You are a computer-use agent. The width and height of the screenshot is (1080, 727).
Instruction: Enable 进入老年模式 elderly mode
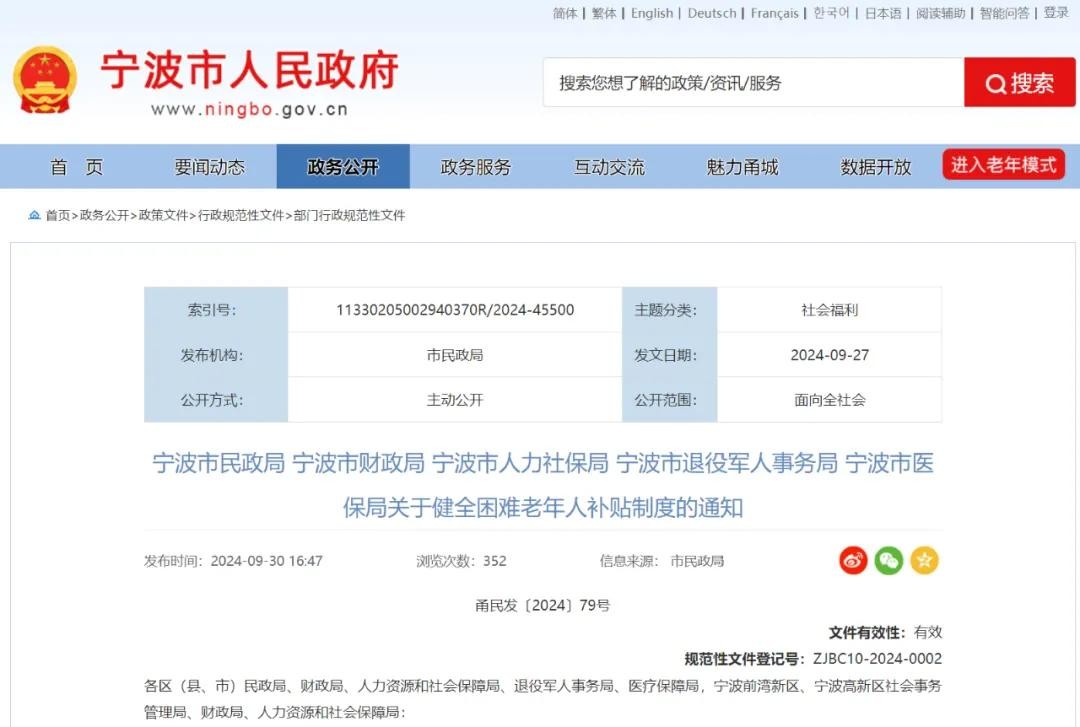(x=1003, y=165)
